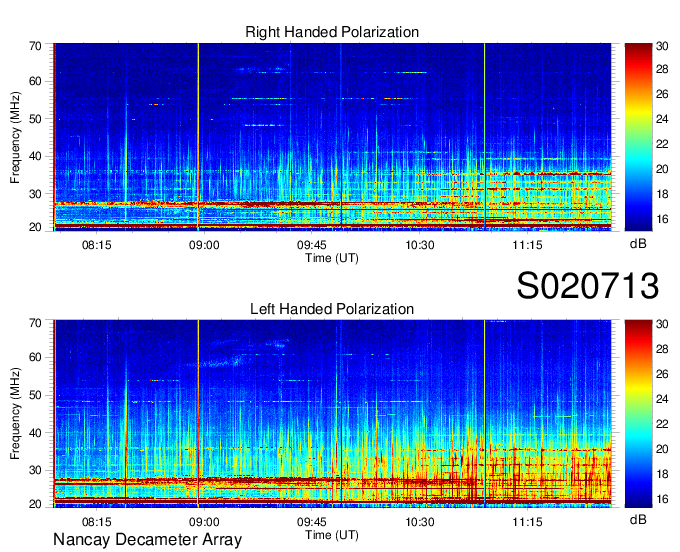Click the 60 MHz tick label on upper plot
This screenshot has width=680, height=552.
click(36, 81)
